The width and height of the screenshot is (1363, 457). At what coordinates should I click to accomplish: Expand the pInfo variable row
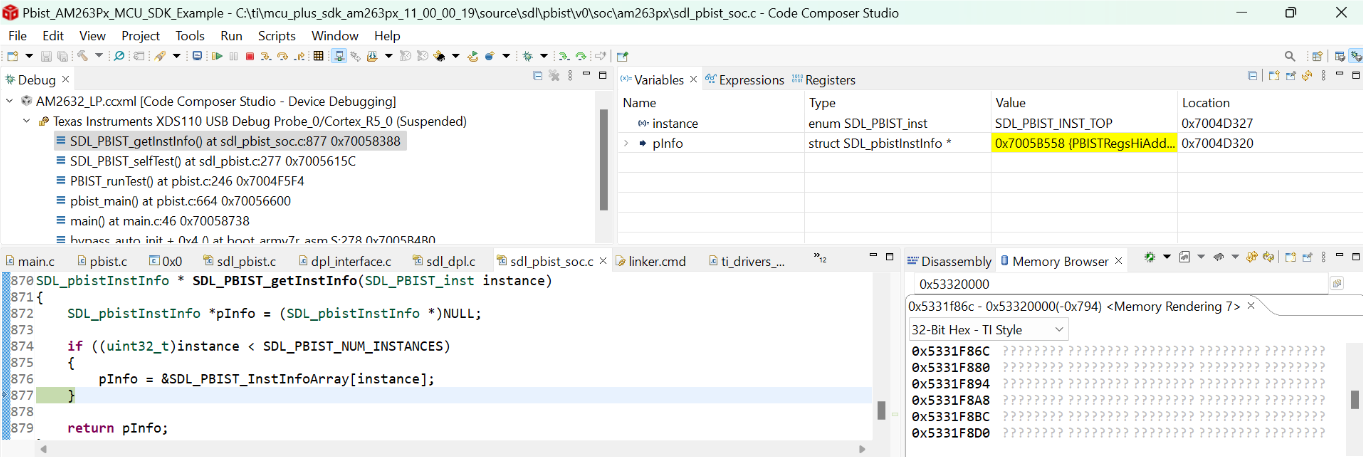627,143
